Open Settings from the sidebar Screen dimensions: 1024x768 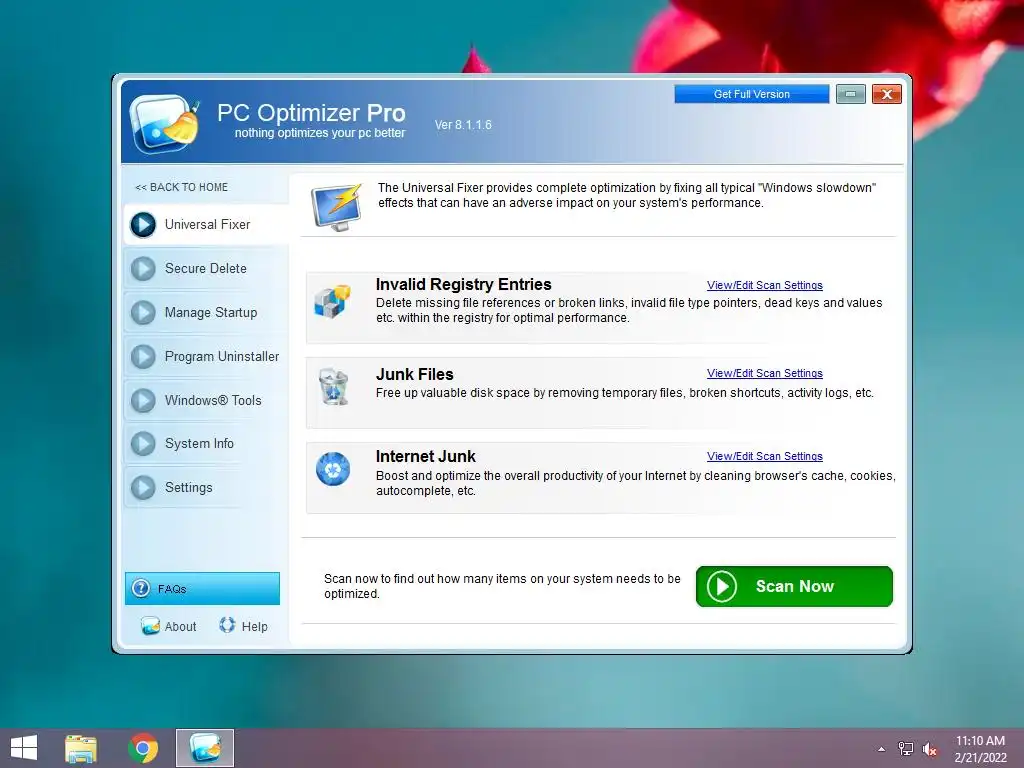(x=206, y=487)
